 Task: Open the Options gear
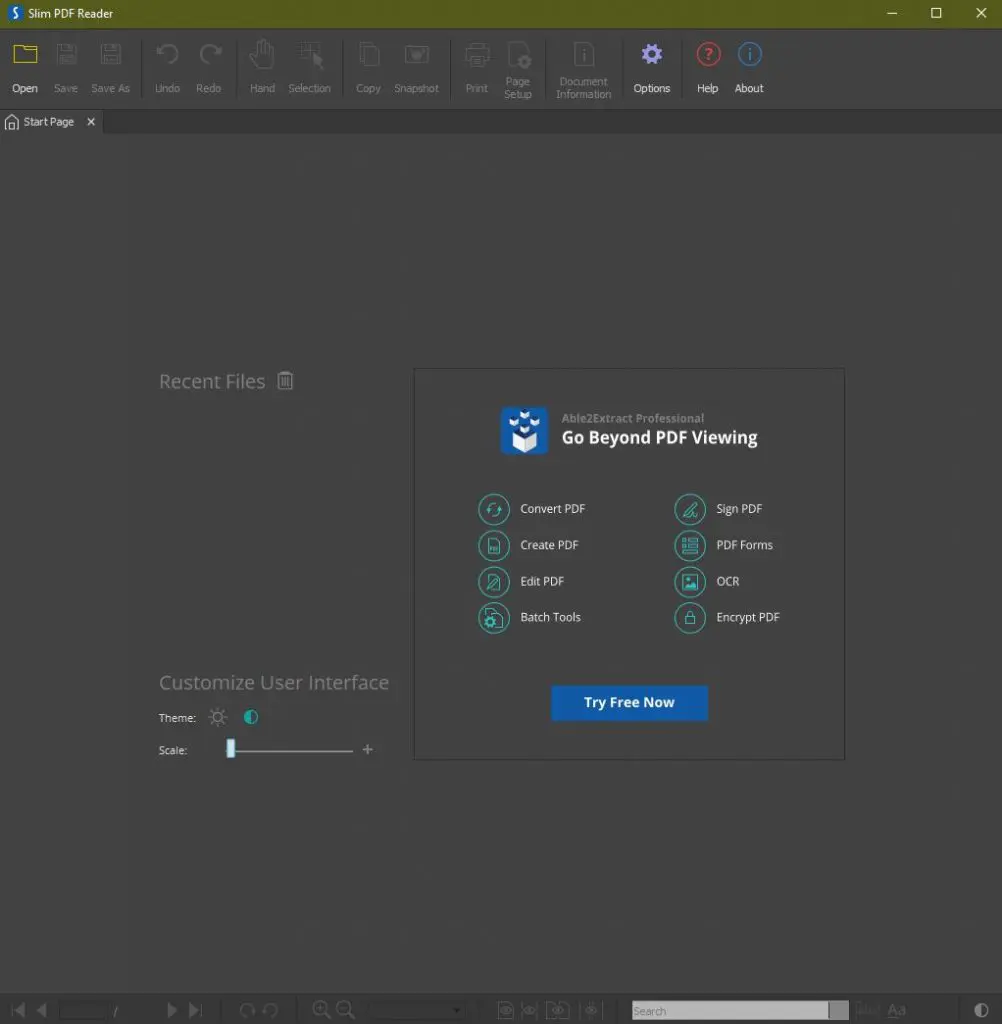pos(651,55)
